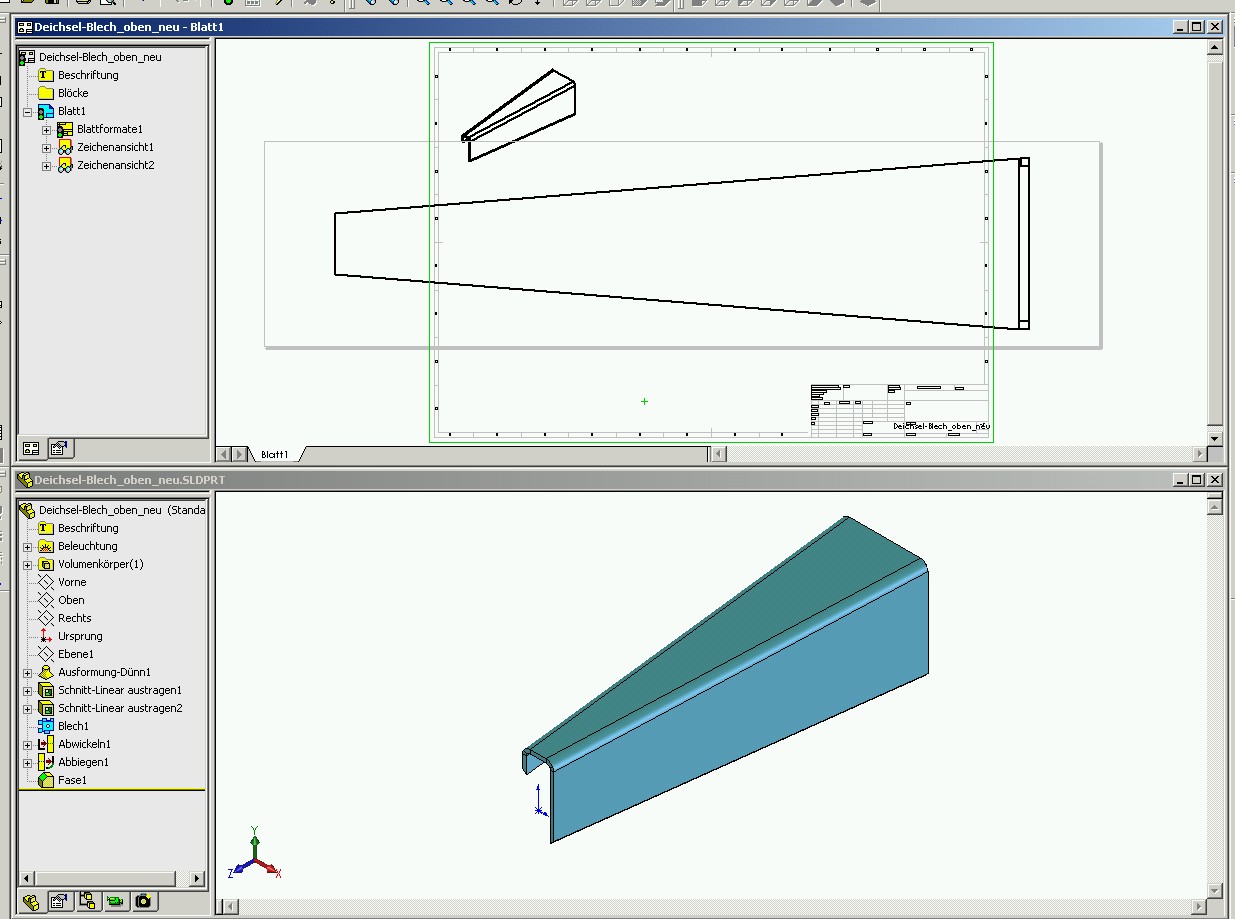1235x919 pixels.
Task: Click left arrow of part tree horizontal scrollbar
Action: (27, 879)
